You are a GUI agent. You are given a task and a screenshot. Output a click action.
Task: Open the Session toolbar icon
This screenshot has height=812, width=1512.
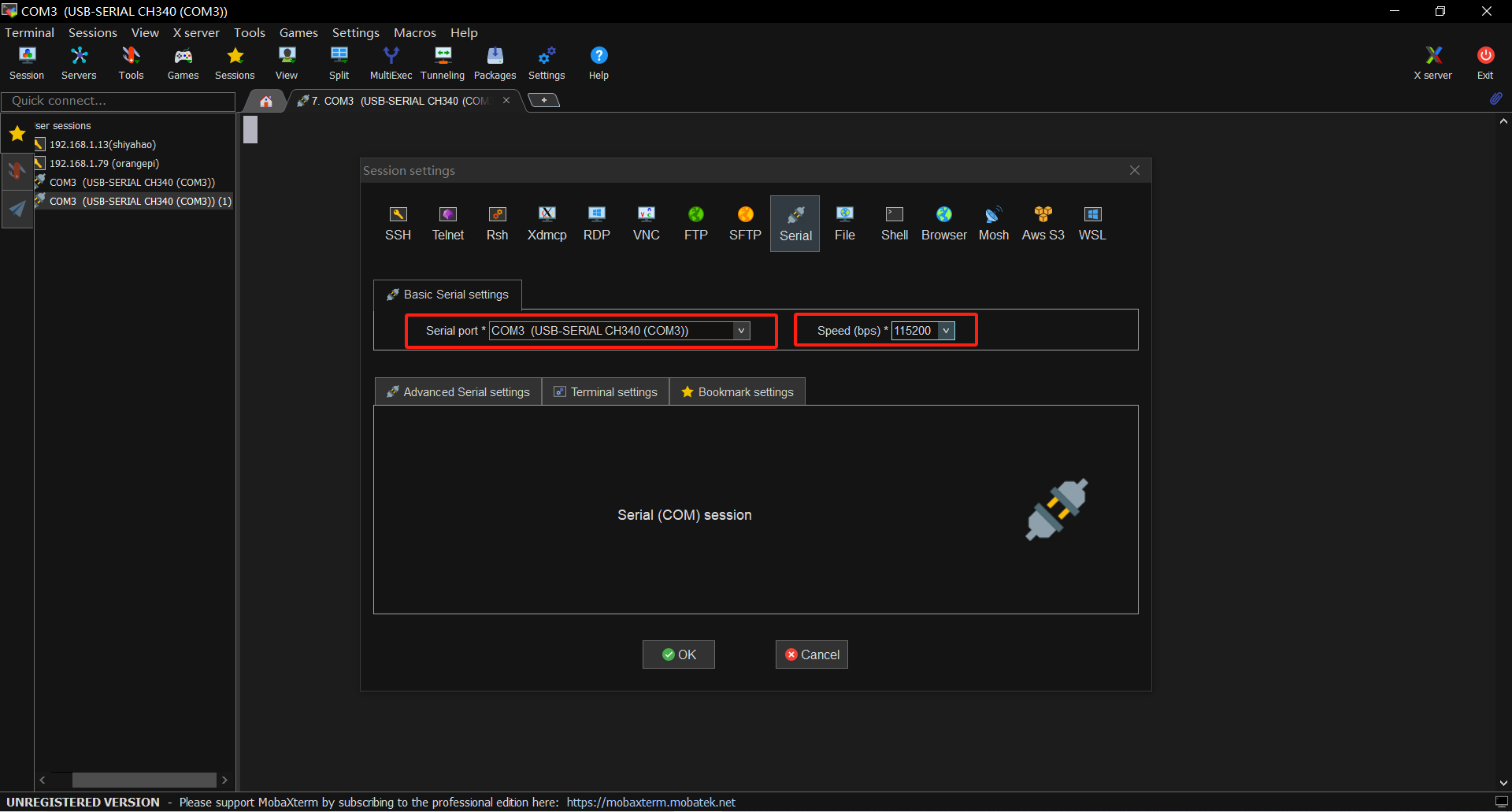(x=27, y=63)
